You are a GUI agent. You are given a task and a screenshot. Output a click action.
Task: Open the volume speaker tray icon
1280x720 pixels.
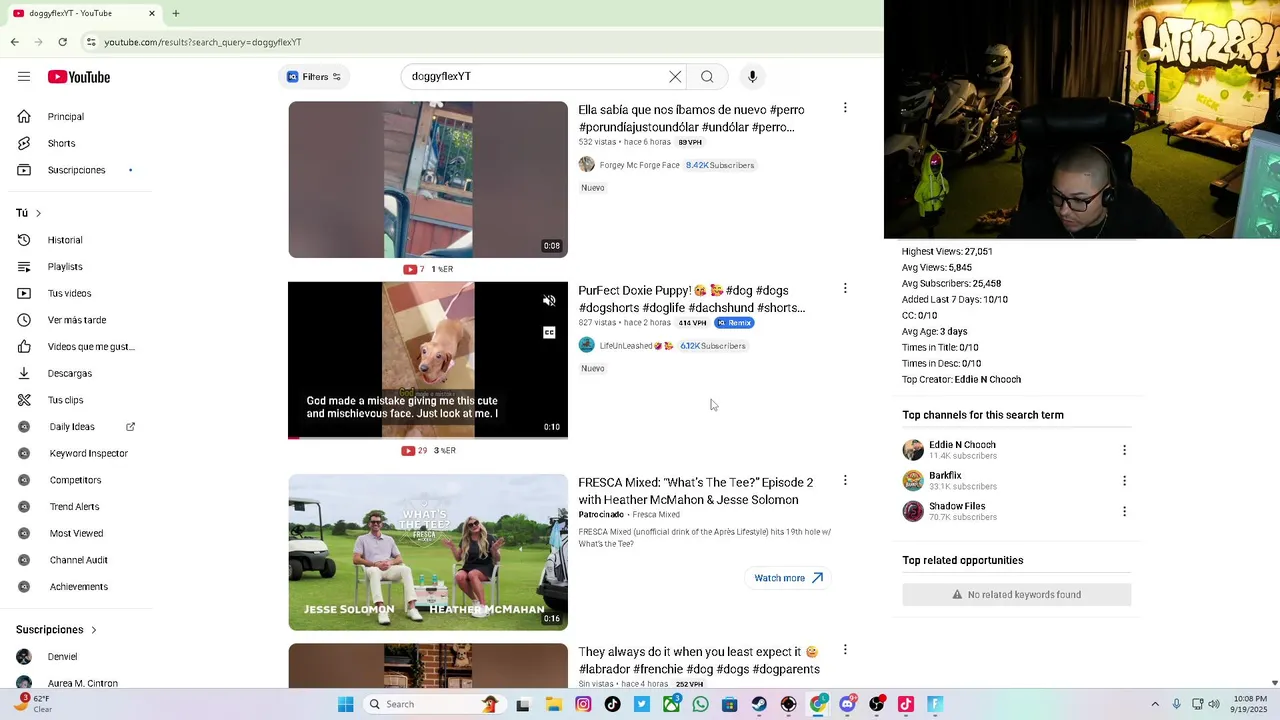point(1214,704)
